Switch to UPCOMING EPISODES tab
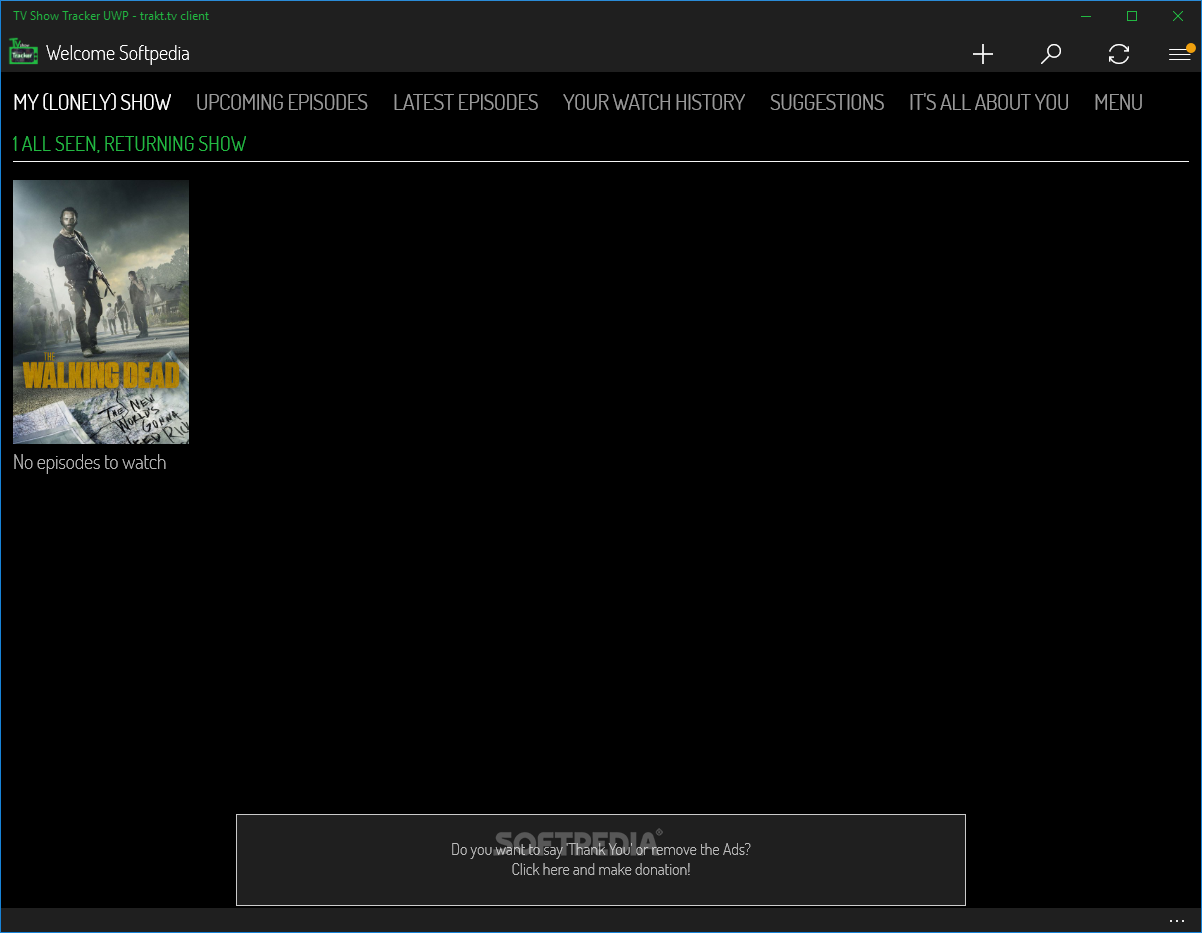The width and height of the screenshot is (1202, 933). pyautogui.click(x=282, y=103)
